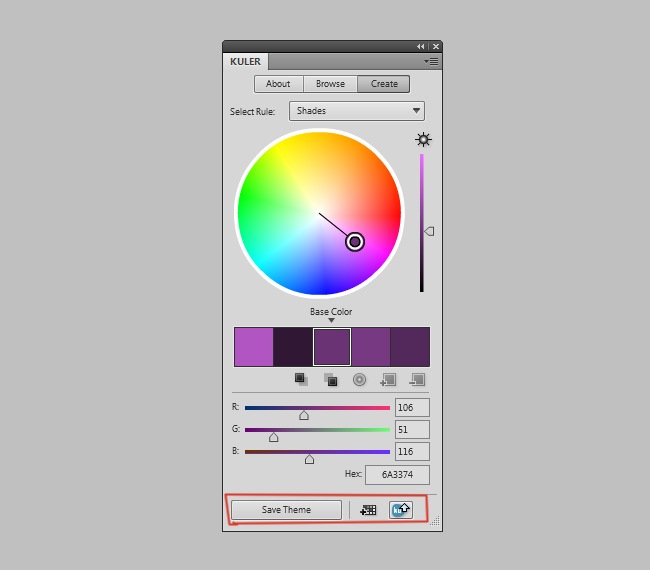The height and width of the screenshot is (570, 650).
Task: Open the Select Rule dropdown showing Shades
Action: (357, 111)
